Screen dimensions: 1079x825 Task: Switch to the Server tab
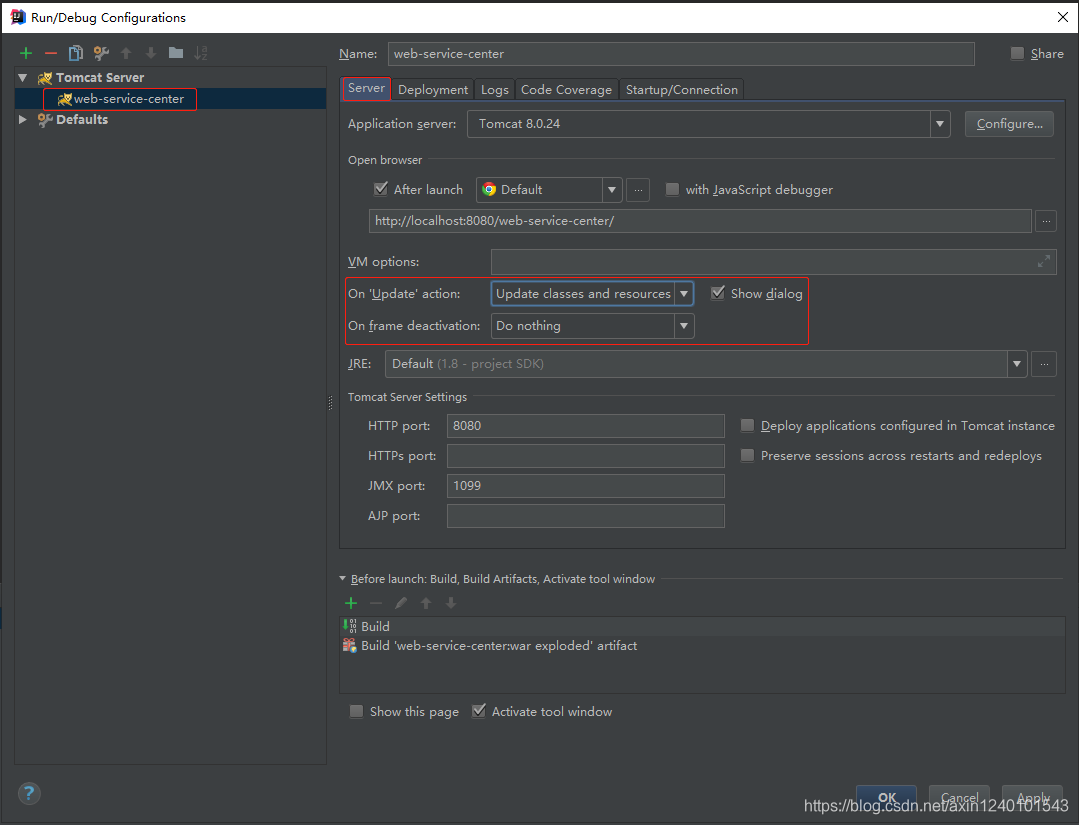coord(366,88)
